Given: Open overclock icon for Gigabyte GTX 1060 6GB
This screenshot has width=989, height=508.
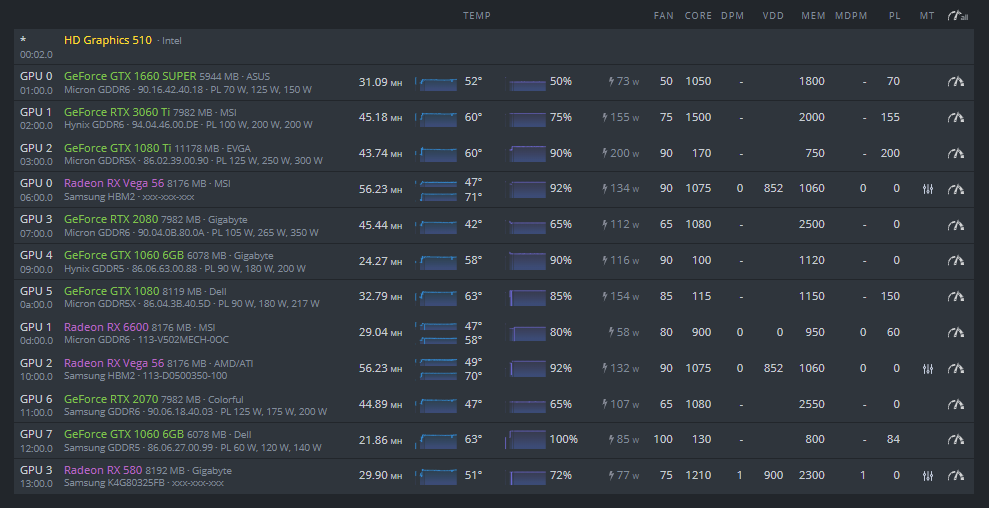Looking at the screenshot, I should (956, 261).
